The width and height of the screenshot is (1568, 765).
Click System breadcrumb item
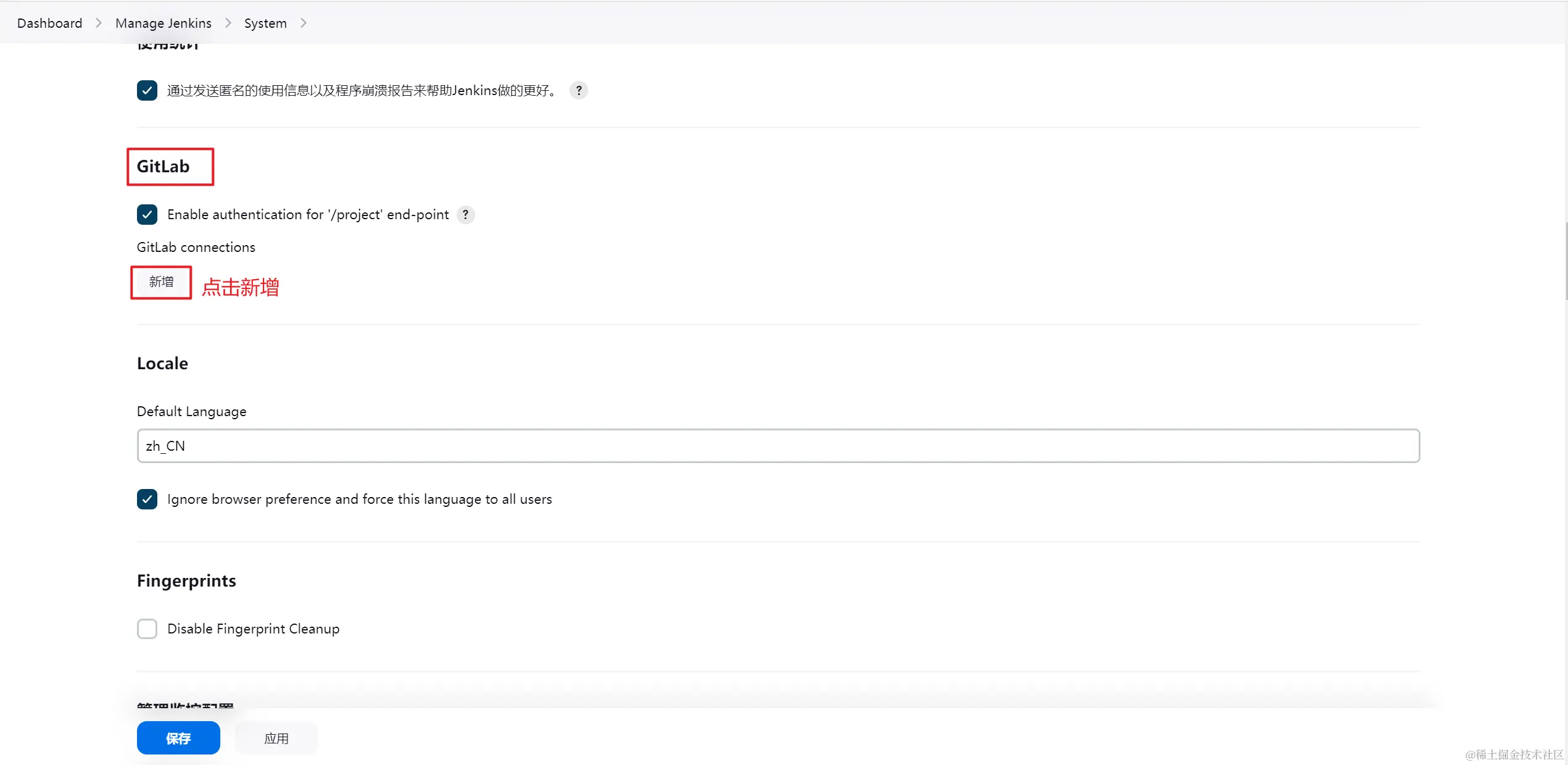click(265, 23)
